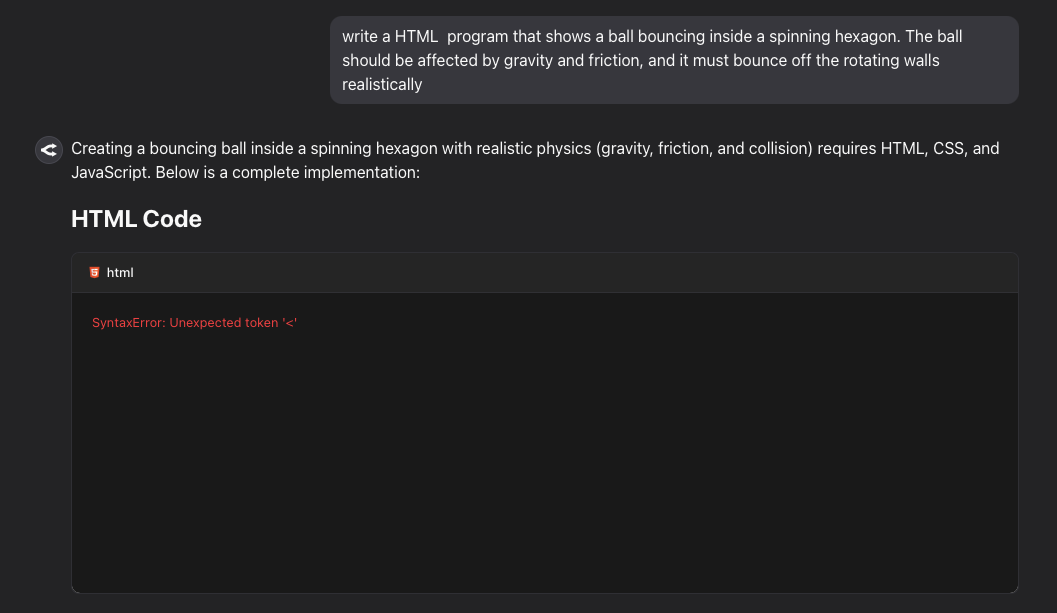Click the user's prompt message bubble

[x=674, y=60]
